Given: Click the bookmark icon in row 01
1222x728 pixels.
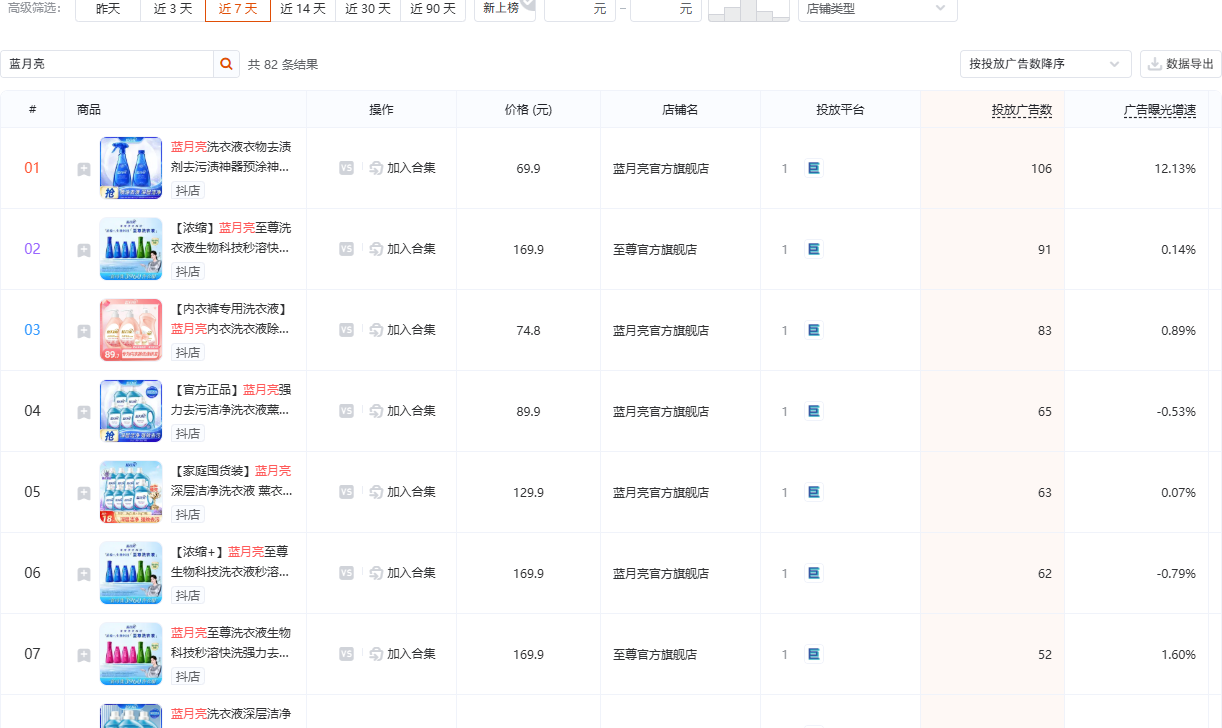Looking at the screenshot, I should pos(84,169).
